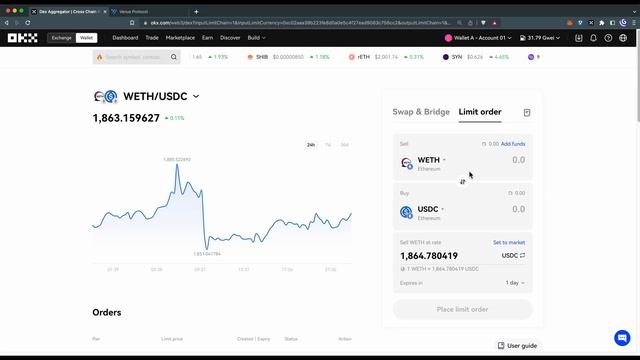Viewport: 640px width, 360px height.
Task: Choose sell token WETH dropdown
Action: (431, 160)
